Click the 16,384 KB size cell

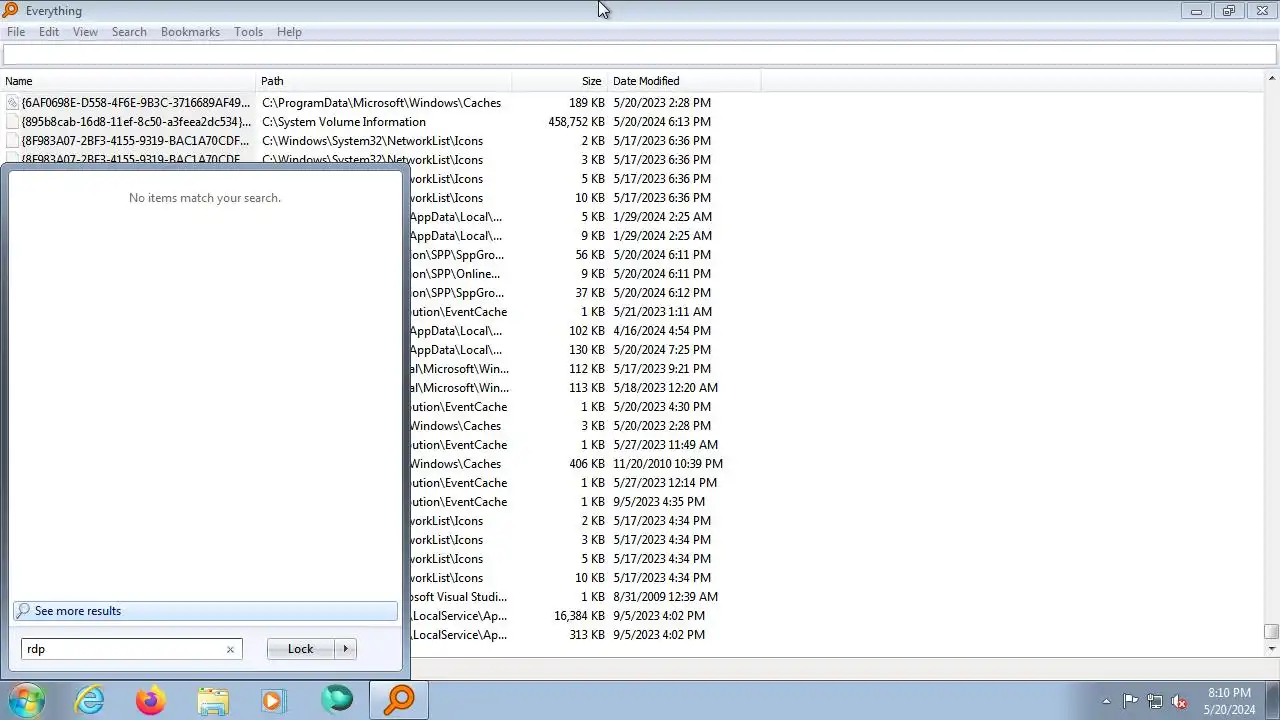pos(580,616)
